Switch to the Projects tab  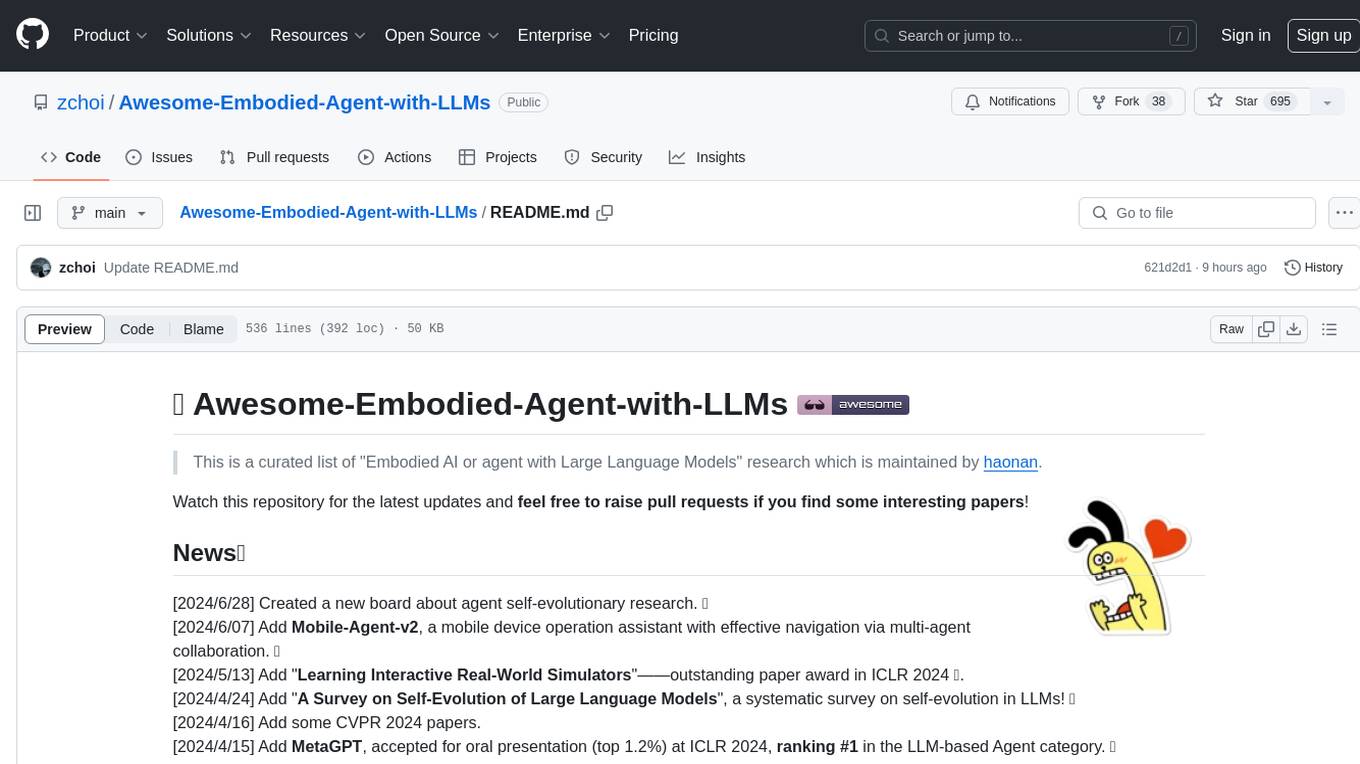(x=497, y=157)
